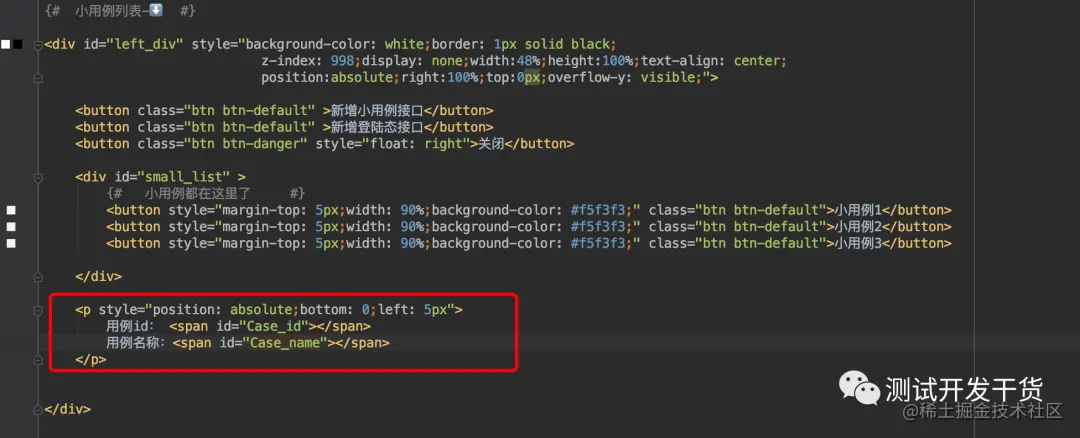1080x438 pixels.
Task: Click #f5f3f3 color value on the 小用例2 line
Action: pyautogui.click(x=599, y=227)
